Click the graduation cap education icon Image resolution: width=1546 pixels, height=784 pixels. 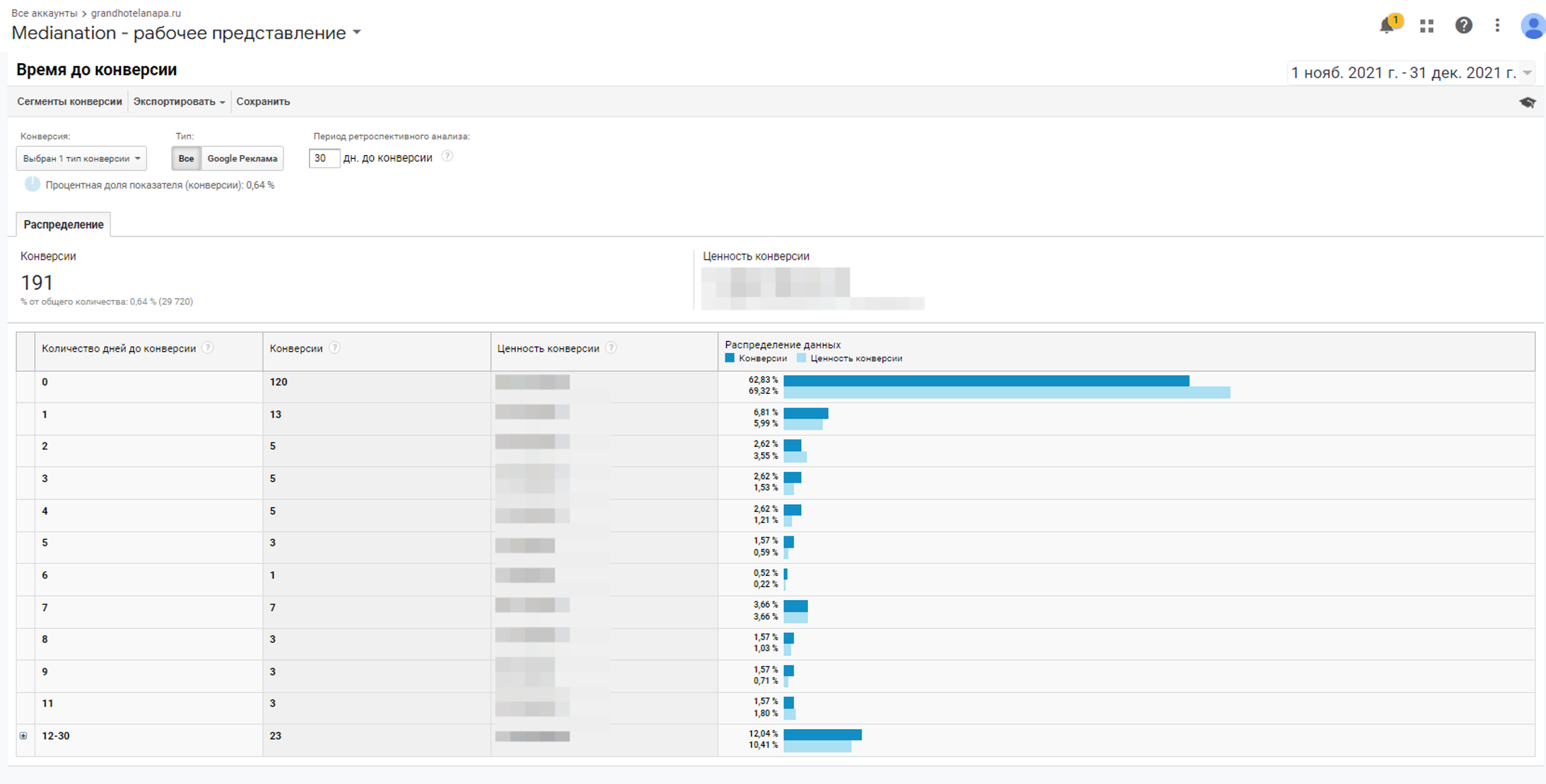[1527, 102]
